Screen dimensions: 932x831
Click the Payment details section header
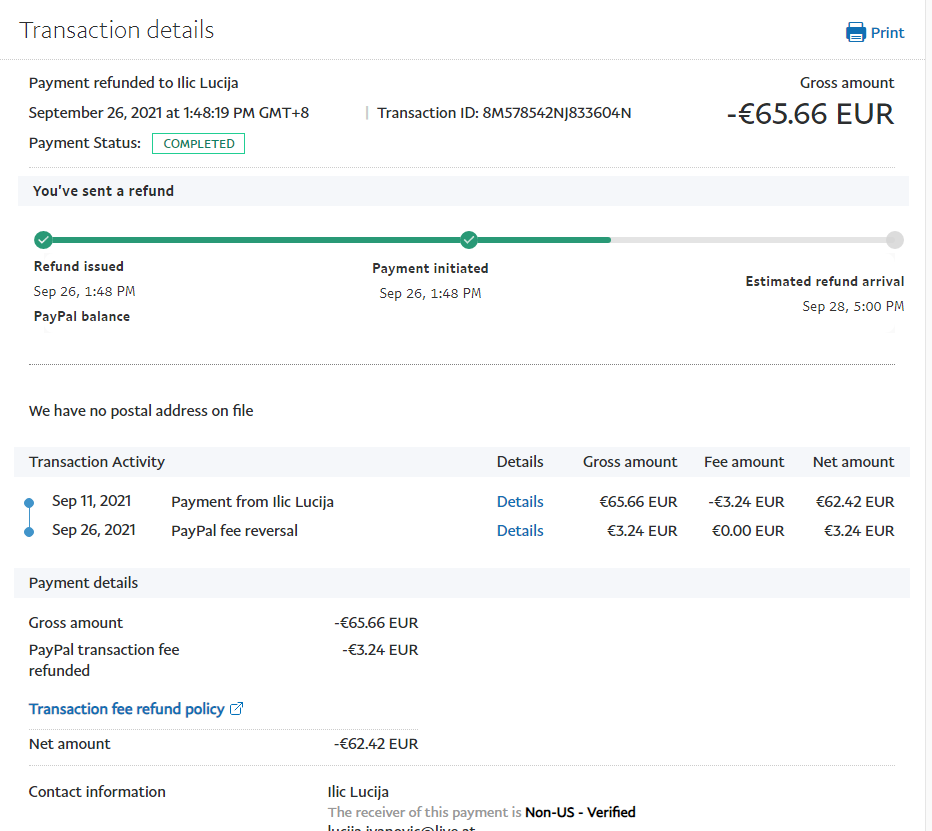(84, 583)
